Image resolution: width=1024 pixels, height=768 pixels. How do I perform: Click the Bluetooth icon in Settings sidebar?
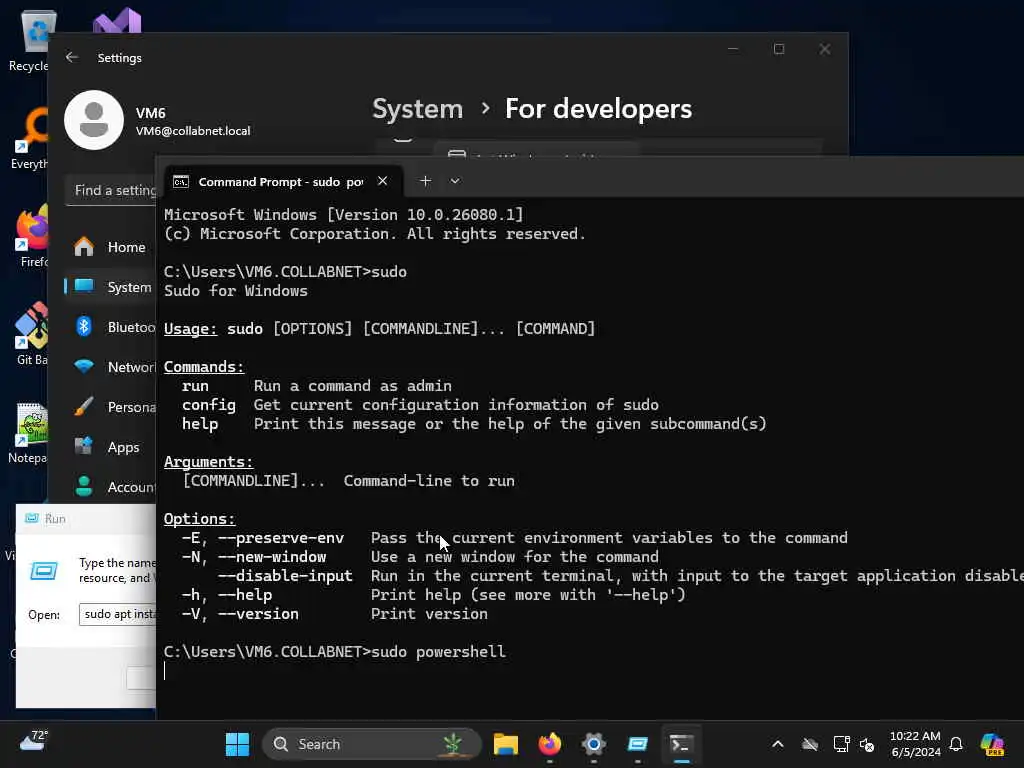84,326
